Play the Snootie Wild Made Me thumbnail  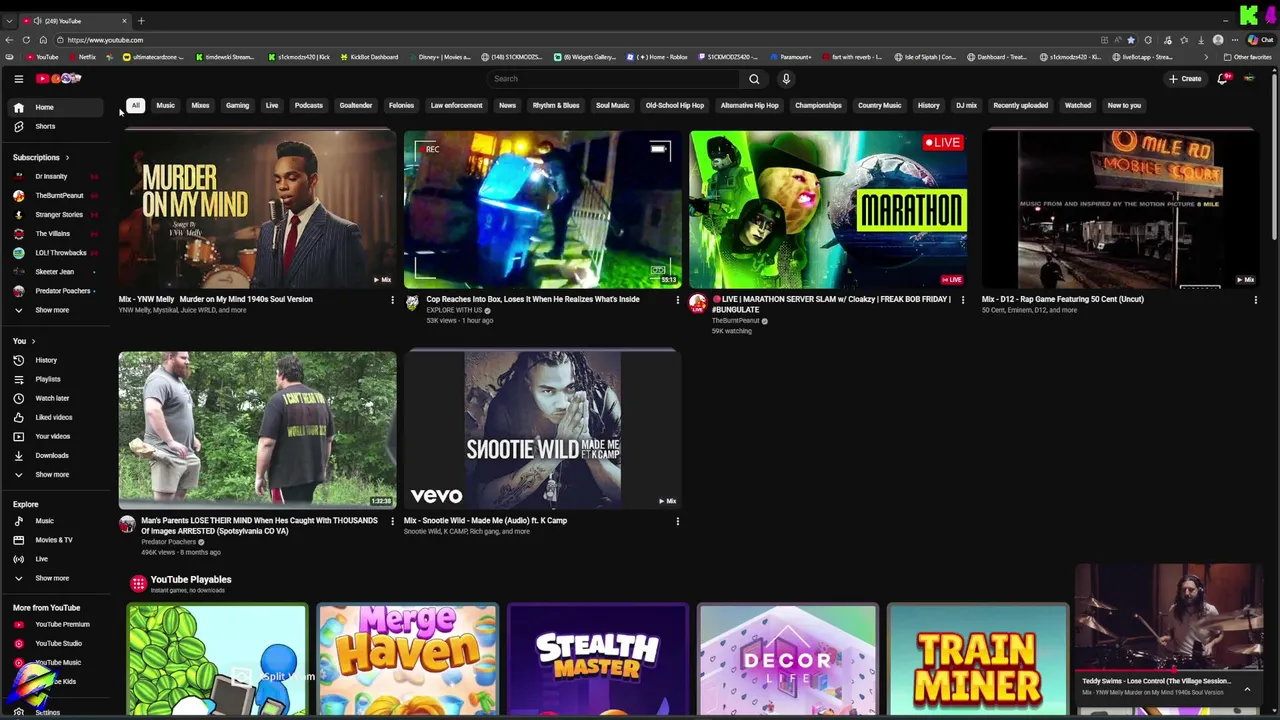pyautogui.click(x=542, y=430)
